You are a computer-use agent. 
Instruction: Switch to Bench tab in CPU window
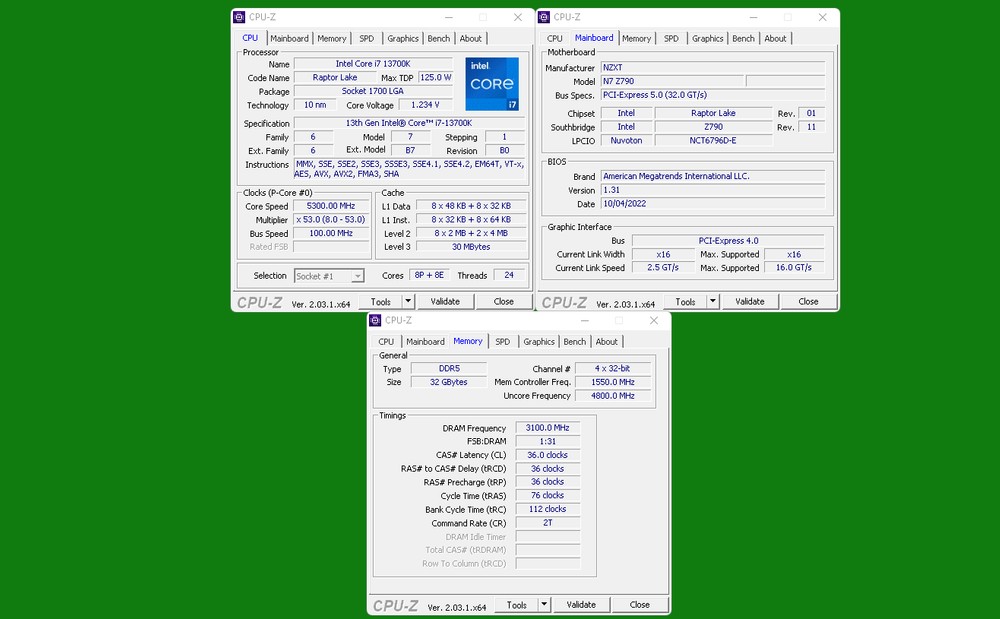(x=438, y=38)
